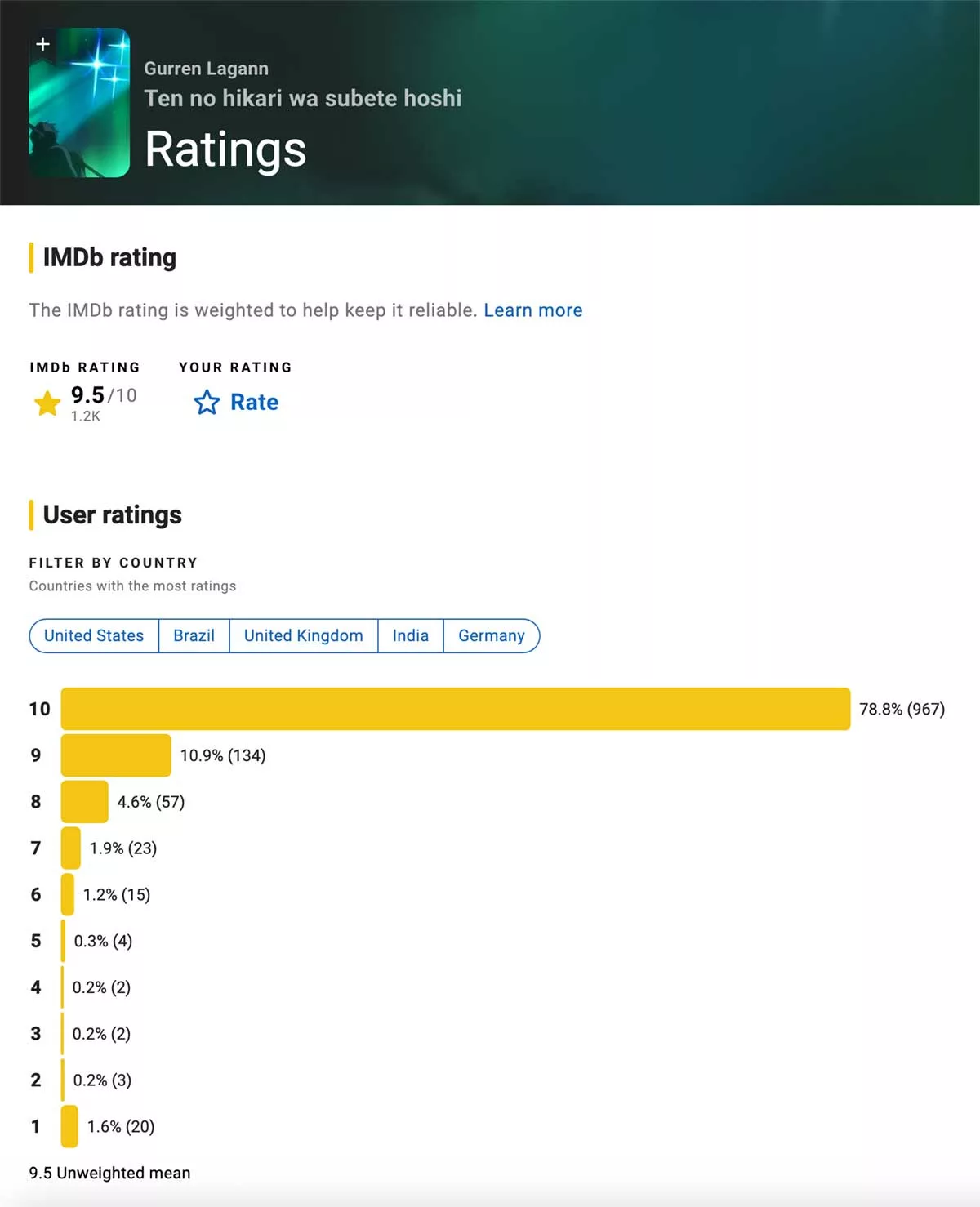Select the 1-star rating bar
Viewport: 980px width, 1207px height.
(69, 1126)
